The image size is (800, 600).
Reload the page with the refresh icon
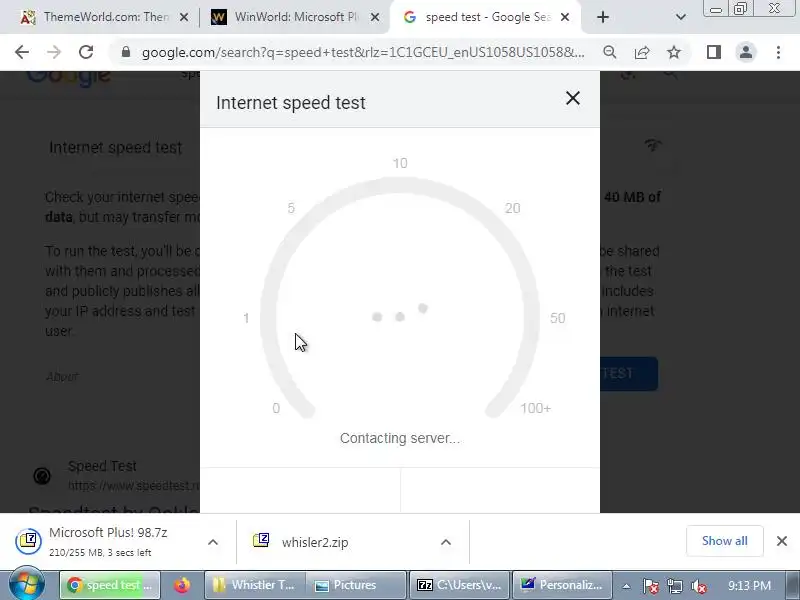coord(86,52)
